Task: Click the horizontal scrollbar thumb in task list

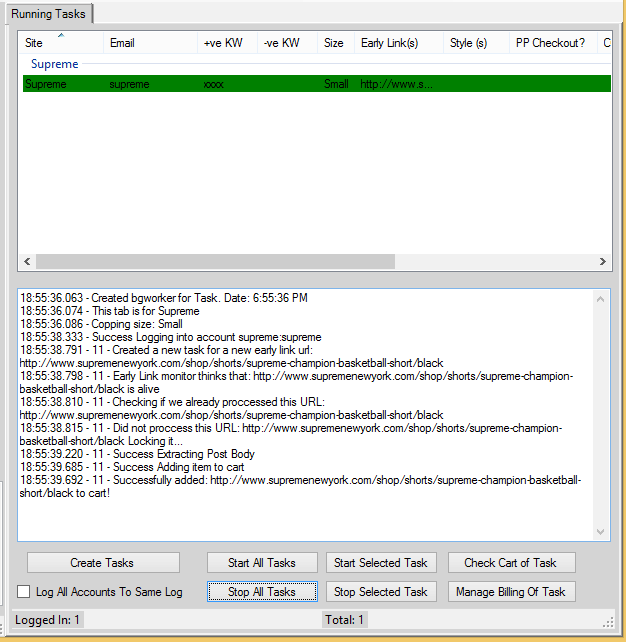Action: (215, 261)
